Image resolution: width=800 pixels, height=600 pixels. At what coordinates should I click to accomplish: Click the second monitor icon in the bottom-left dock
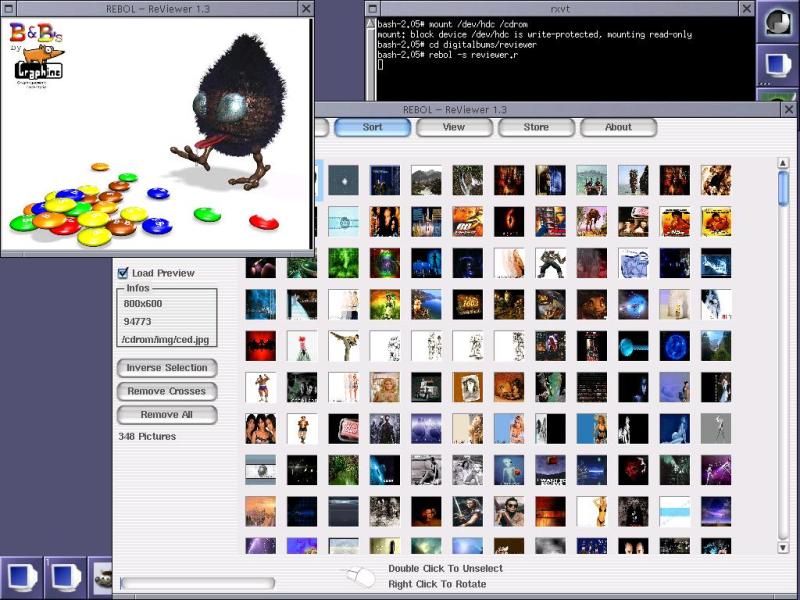click(x=66, y=577)
